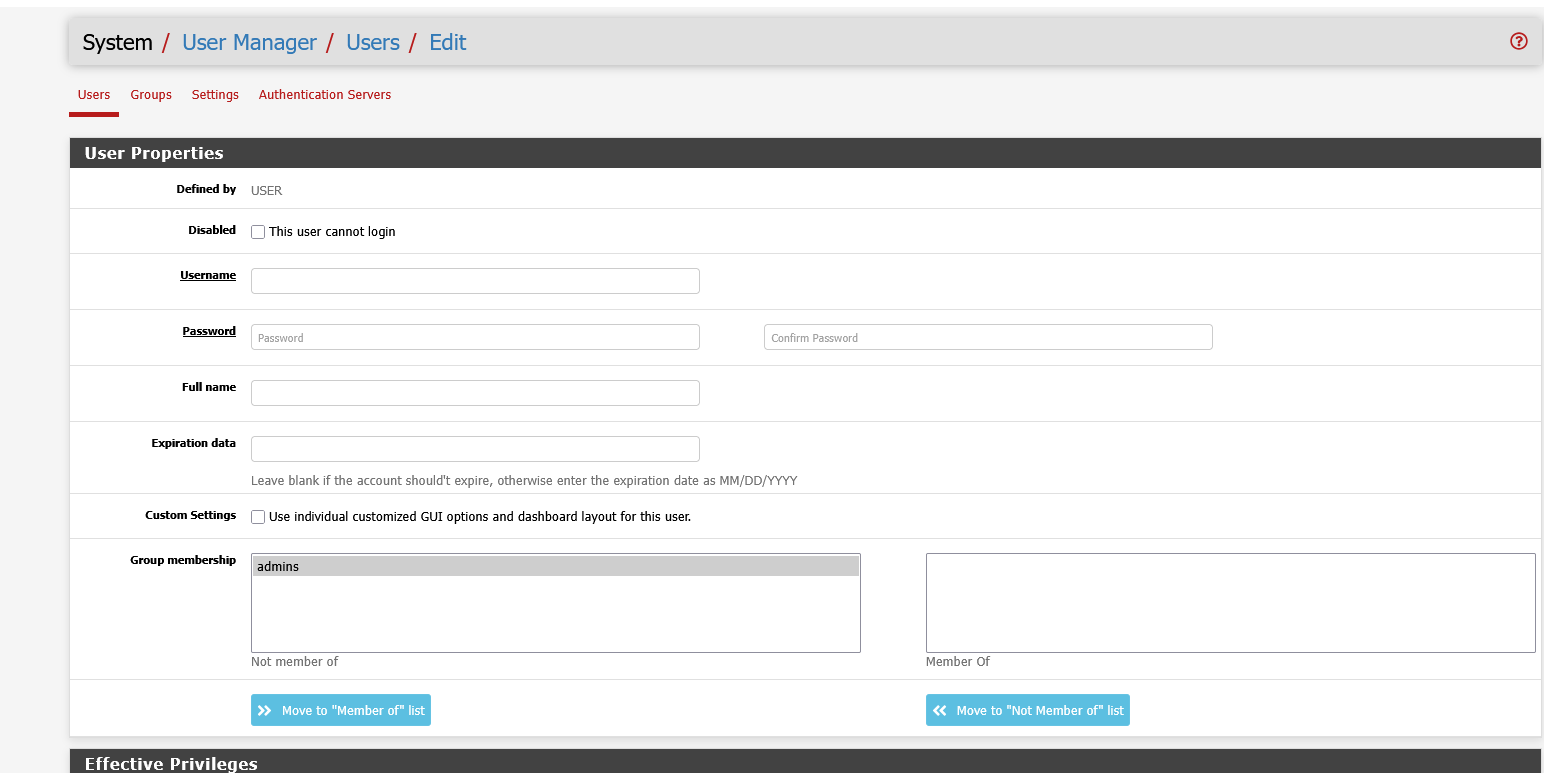Go to the Authentication Servers tab
This screenshot has width=1544, height=773.
(324, 94)
